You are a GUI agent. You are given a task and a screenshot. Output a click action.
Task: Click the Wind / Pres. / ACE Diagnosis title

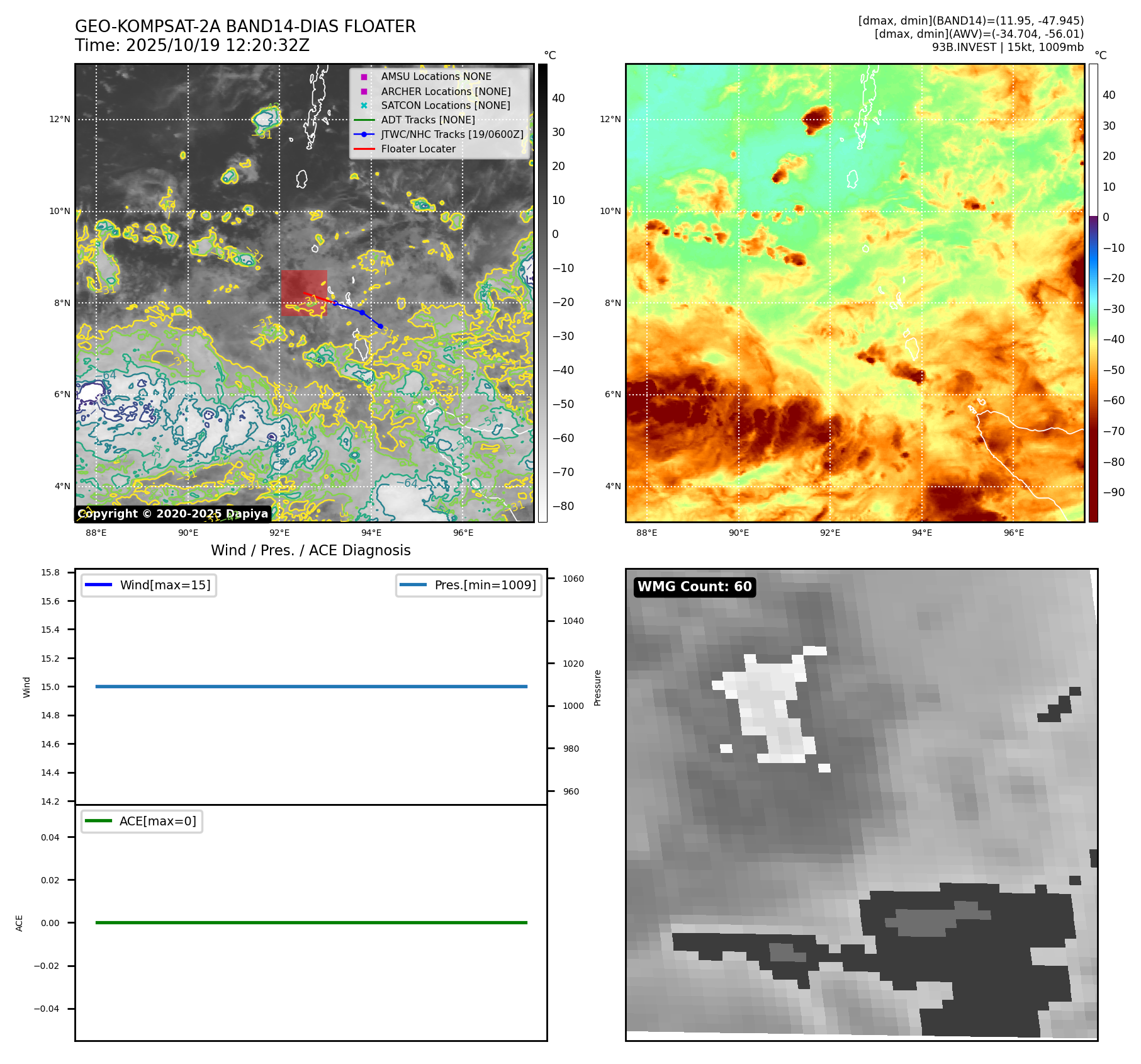[310, 551]
